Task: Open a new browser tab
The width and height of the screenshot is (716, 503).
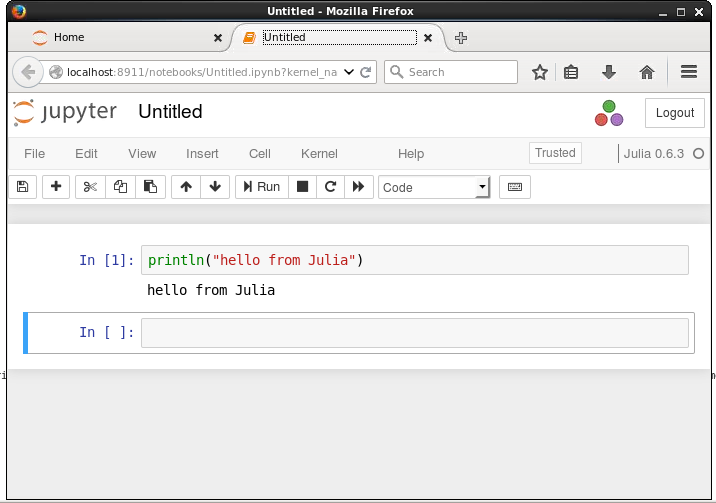Action: (461, 38)
